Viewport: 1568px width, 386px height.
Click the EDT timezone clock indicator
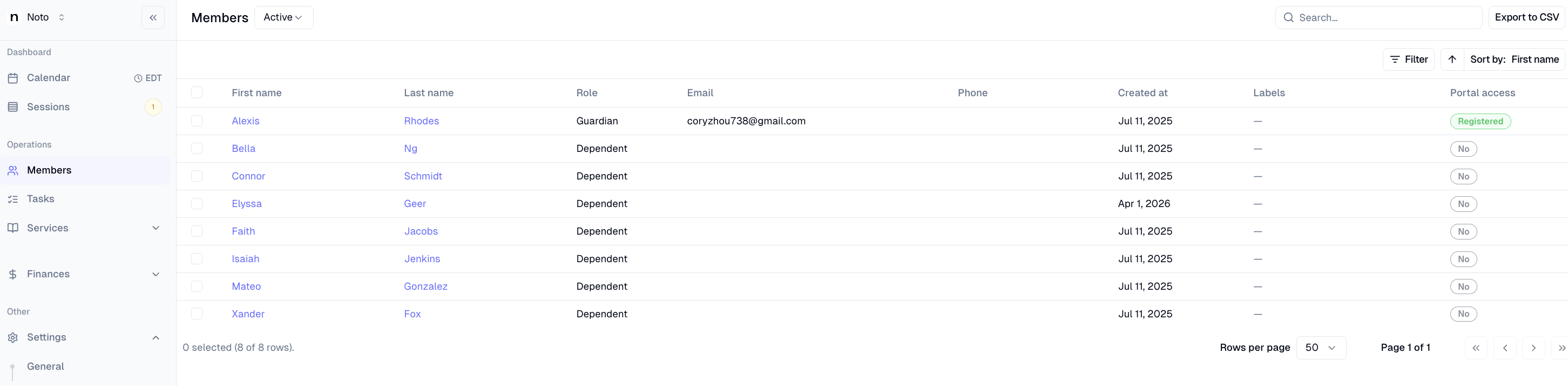coord(148,78)
